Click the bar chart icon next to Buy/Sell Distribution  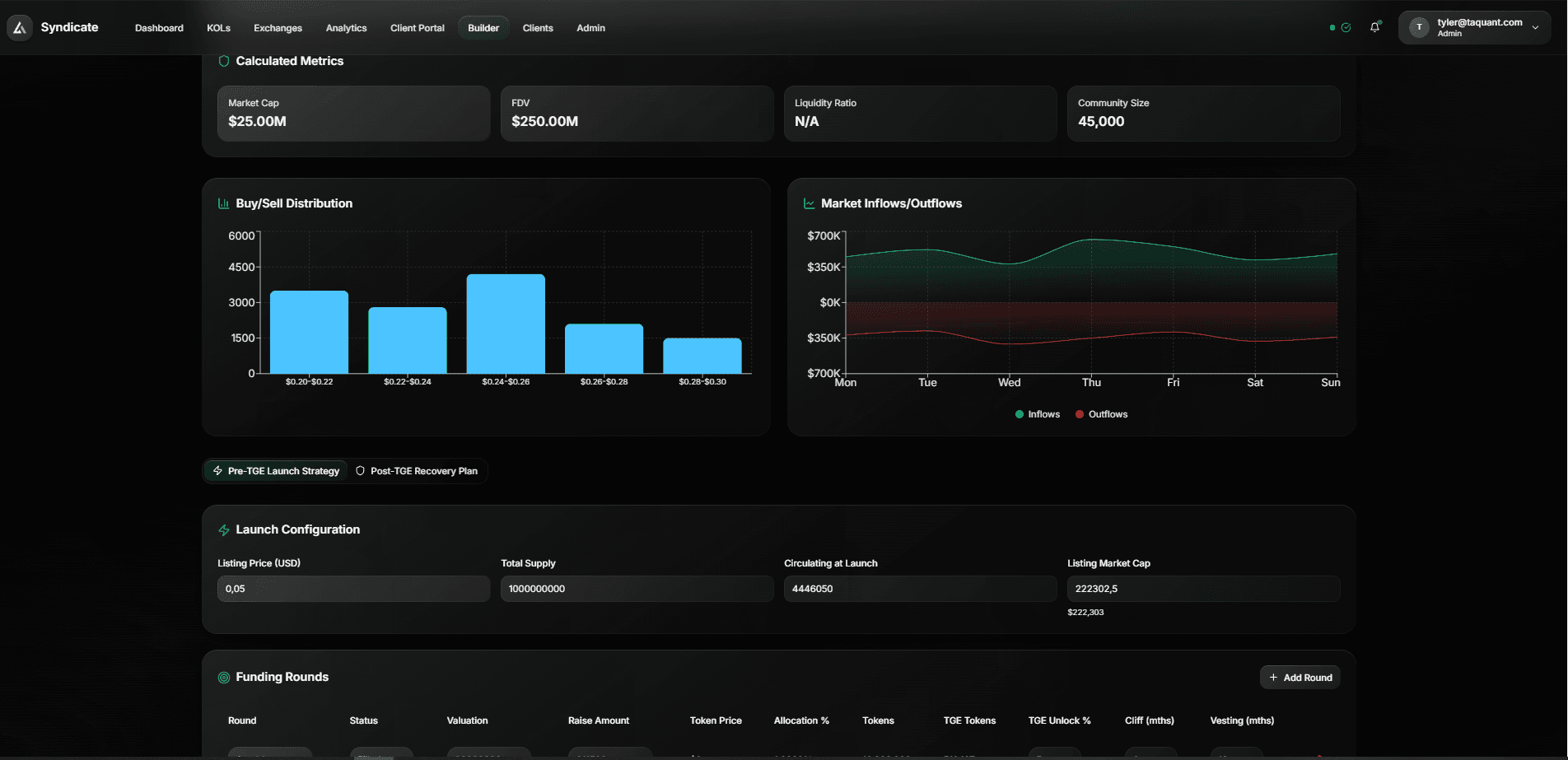[223, 203]
